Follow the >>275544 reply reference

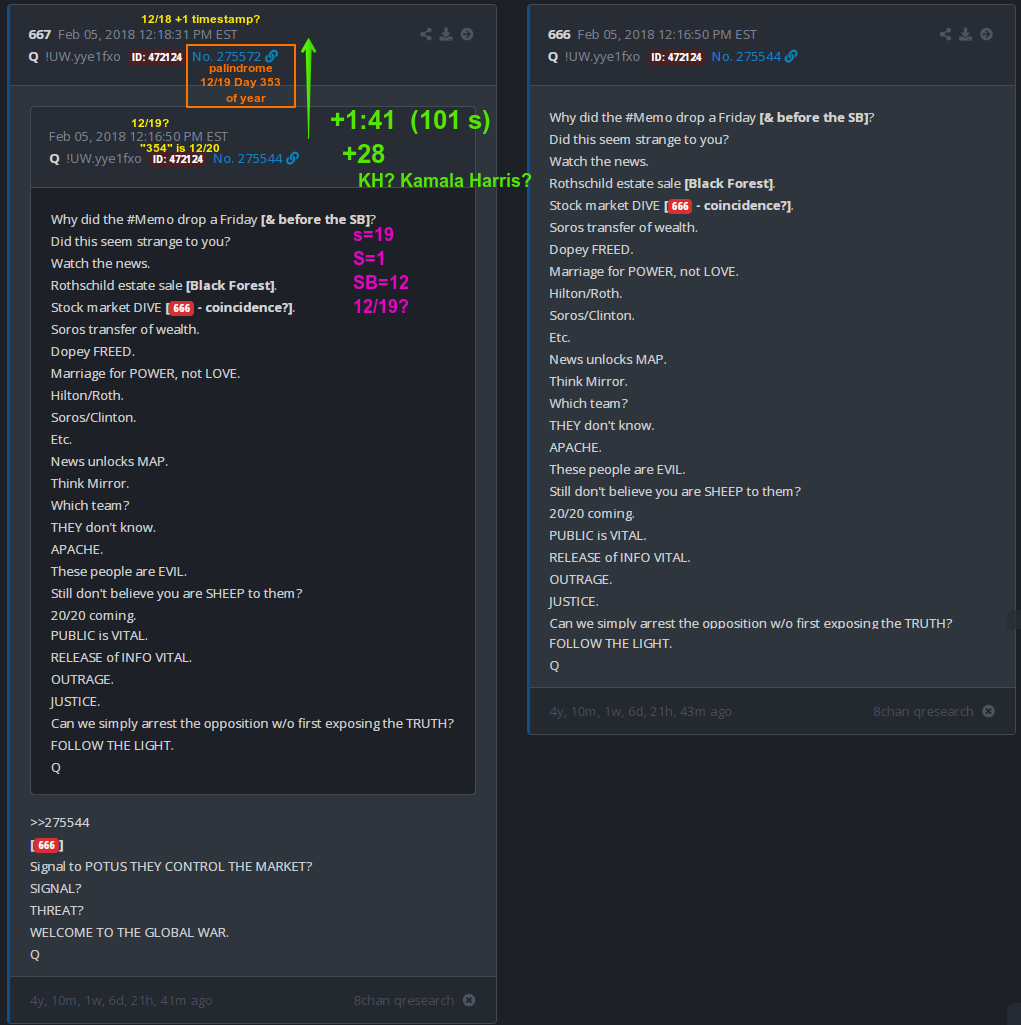coord(59,822)
